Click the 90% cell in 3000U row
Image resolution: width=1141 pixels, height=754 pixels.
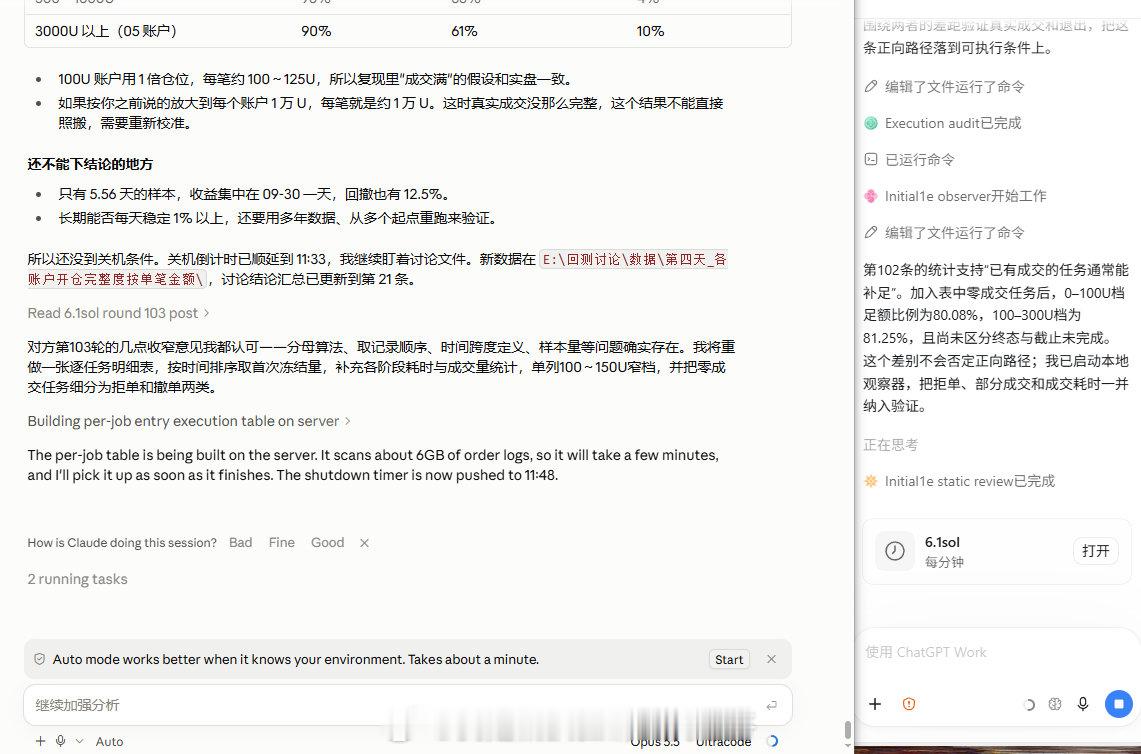[x=316, y=31]
